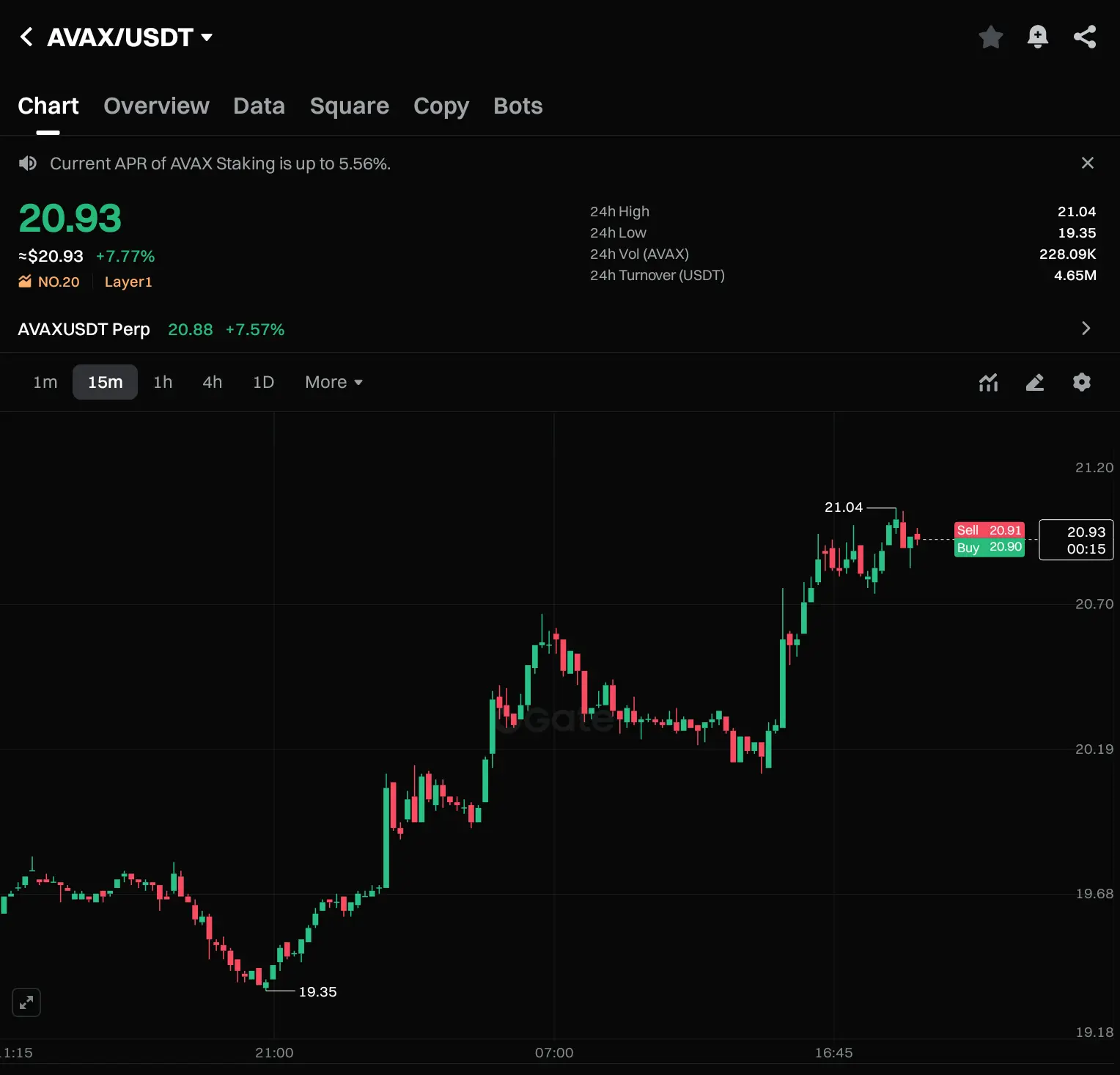The image size is (1120, 1075).
Task: Select the 1m timeframe
Action: [x=45, y=382]
